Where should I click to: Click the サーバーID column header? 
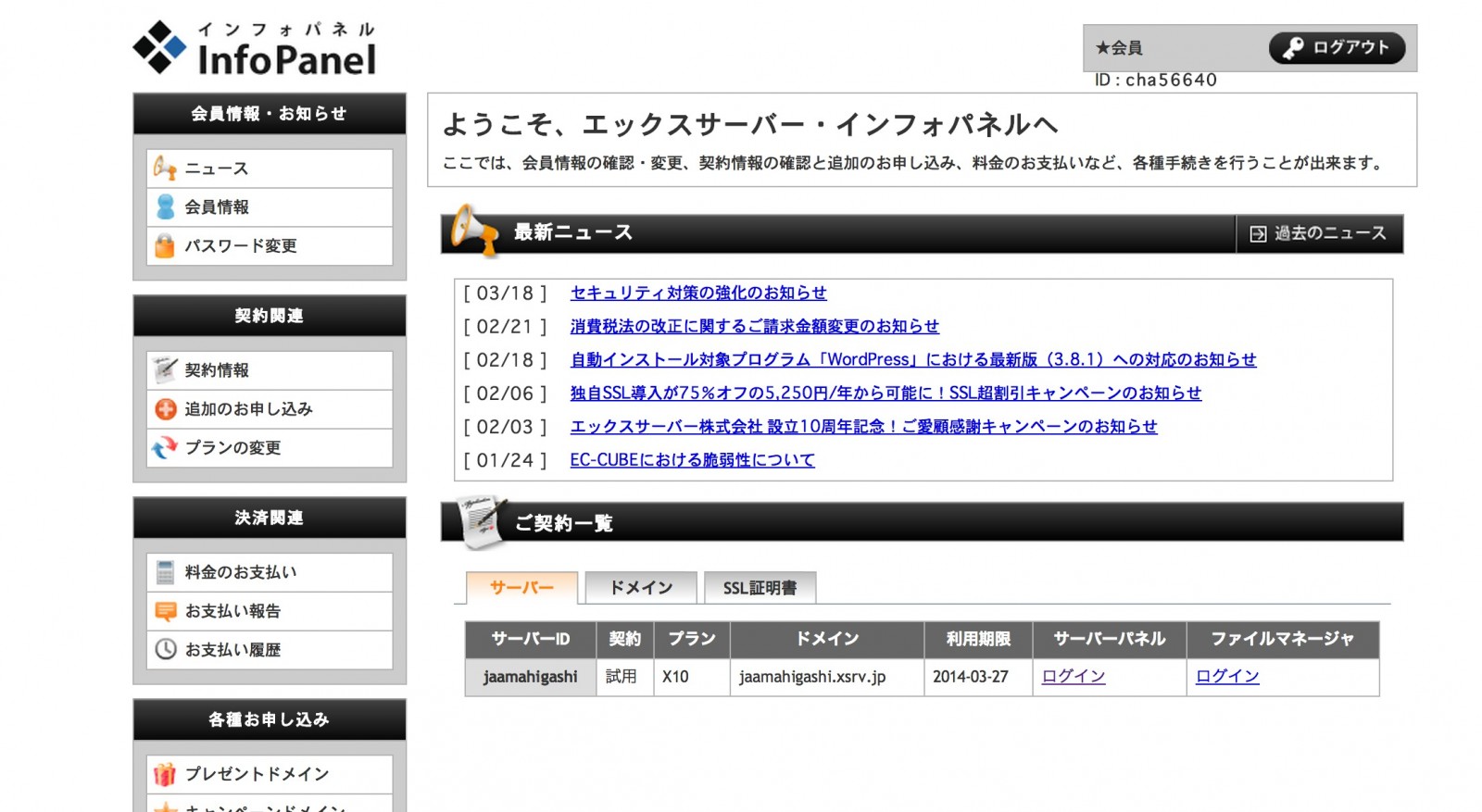[531, 639]
